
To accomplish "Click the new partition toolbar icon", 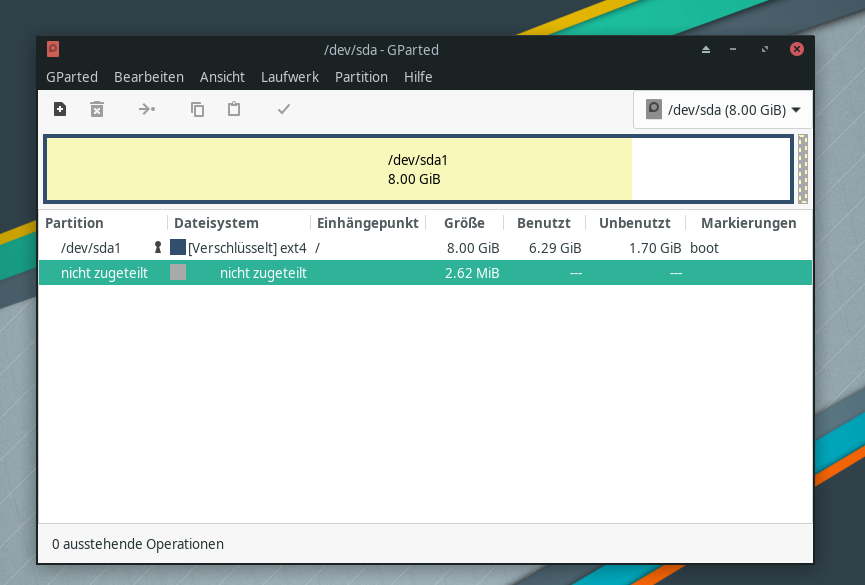I will tap(60, 109).
